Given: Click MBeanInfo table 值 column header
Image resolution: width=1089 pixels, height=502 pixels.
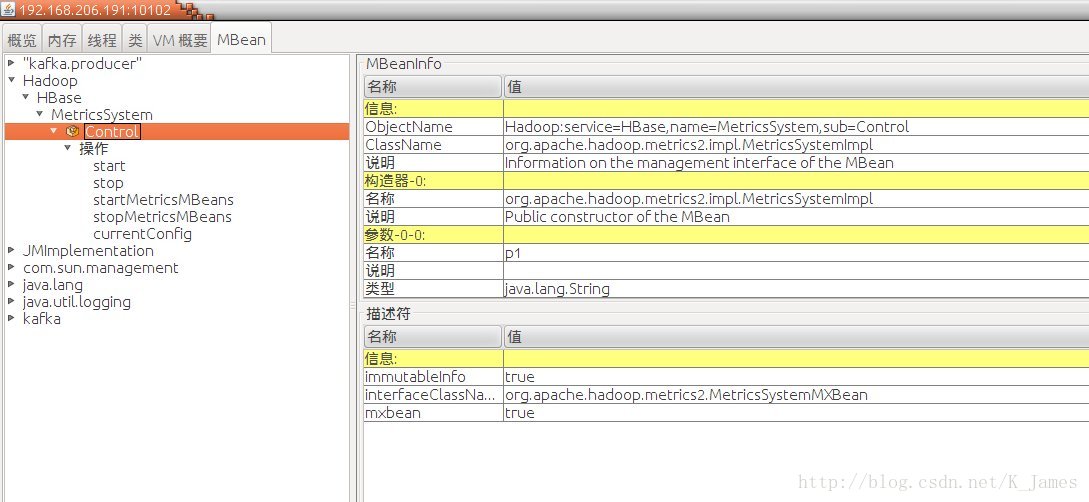Looking at the screenshot, I should pyautogui.click(x=796, y=87).
